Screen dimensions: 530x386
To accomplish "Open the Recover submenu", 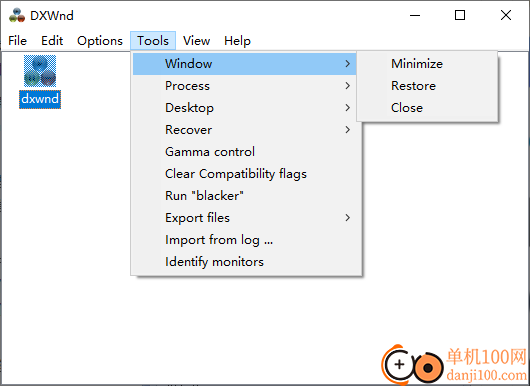I will (244, 130).
